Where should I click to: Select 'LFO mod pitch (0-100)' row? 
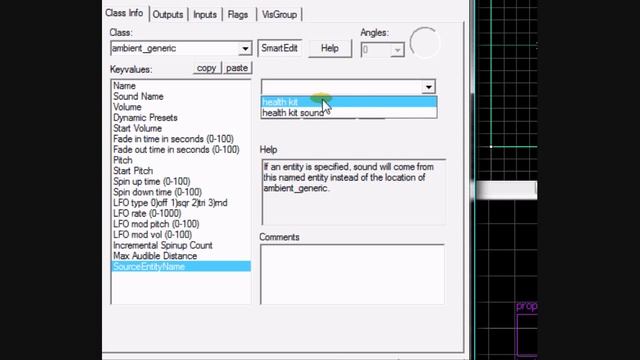tap(181, 224)
